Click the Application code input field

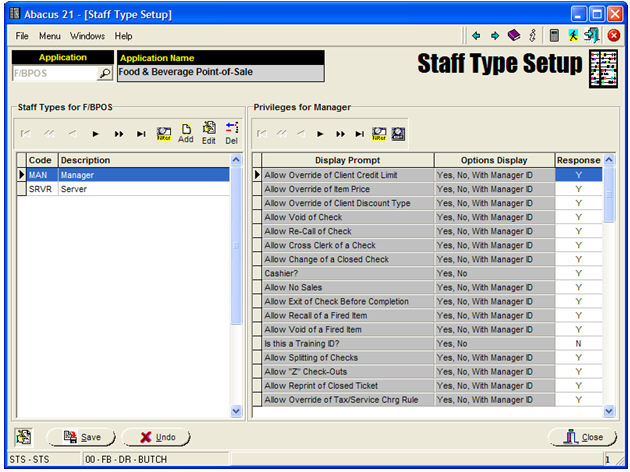click(52, 74)
